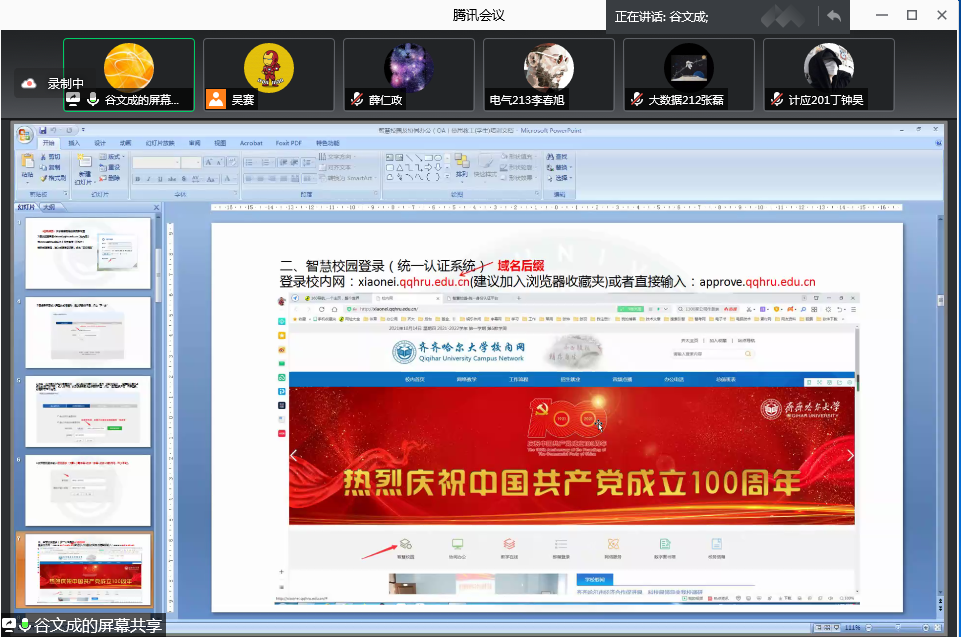Select 谷文成's screen share tile

[x=129, y=73]
